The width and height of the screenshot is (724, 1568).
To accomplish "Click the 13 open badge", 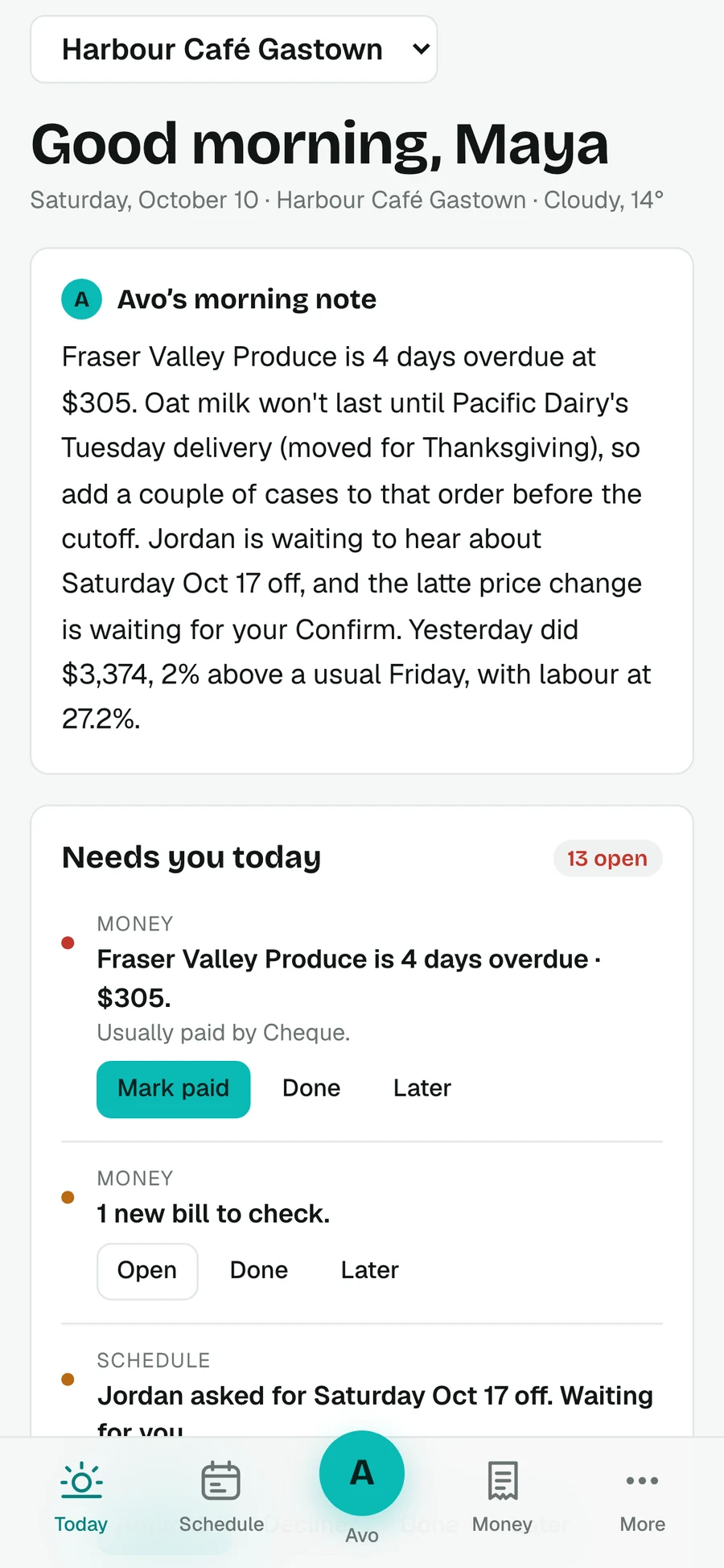I will 607,858.
